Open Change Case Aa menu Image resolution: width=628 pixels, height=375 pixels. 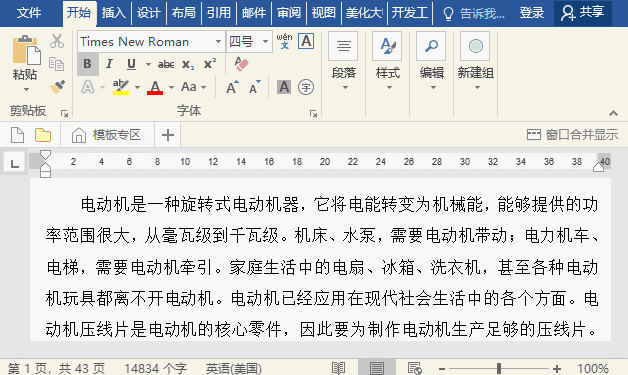pos(193,87)
